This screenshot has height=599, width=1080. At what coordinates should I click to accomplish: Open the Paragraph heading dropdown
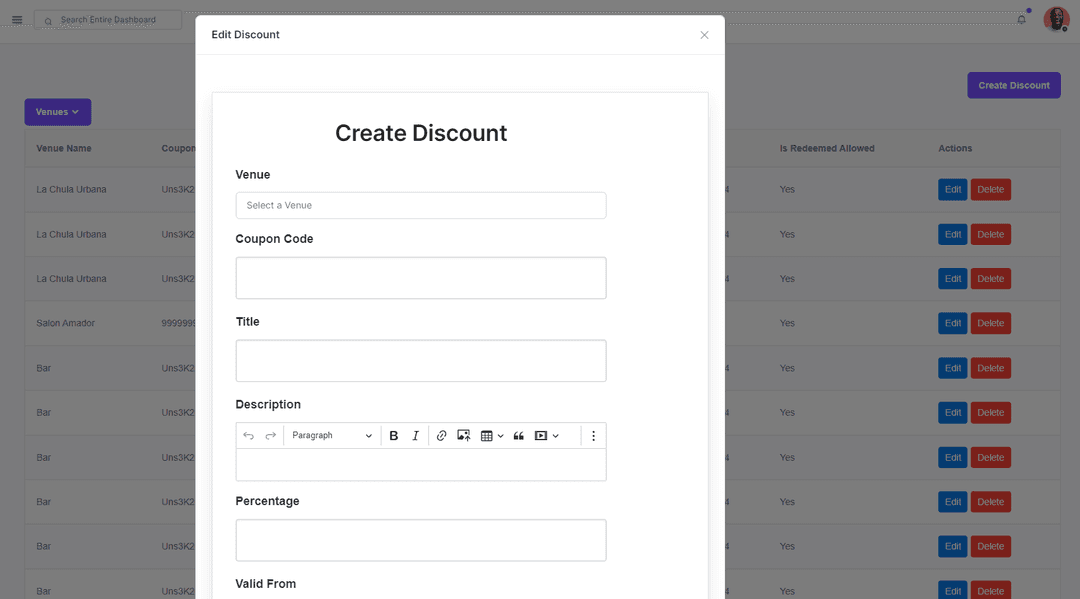coord(331,436)
